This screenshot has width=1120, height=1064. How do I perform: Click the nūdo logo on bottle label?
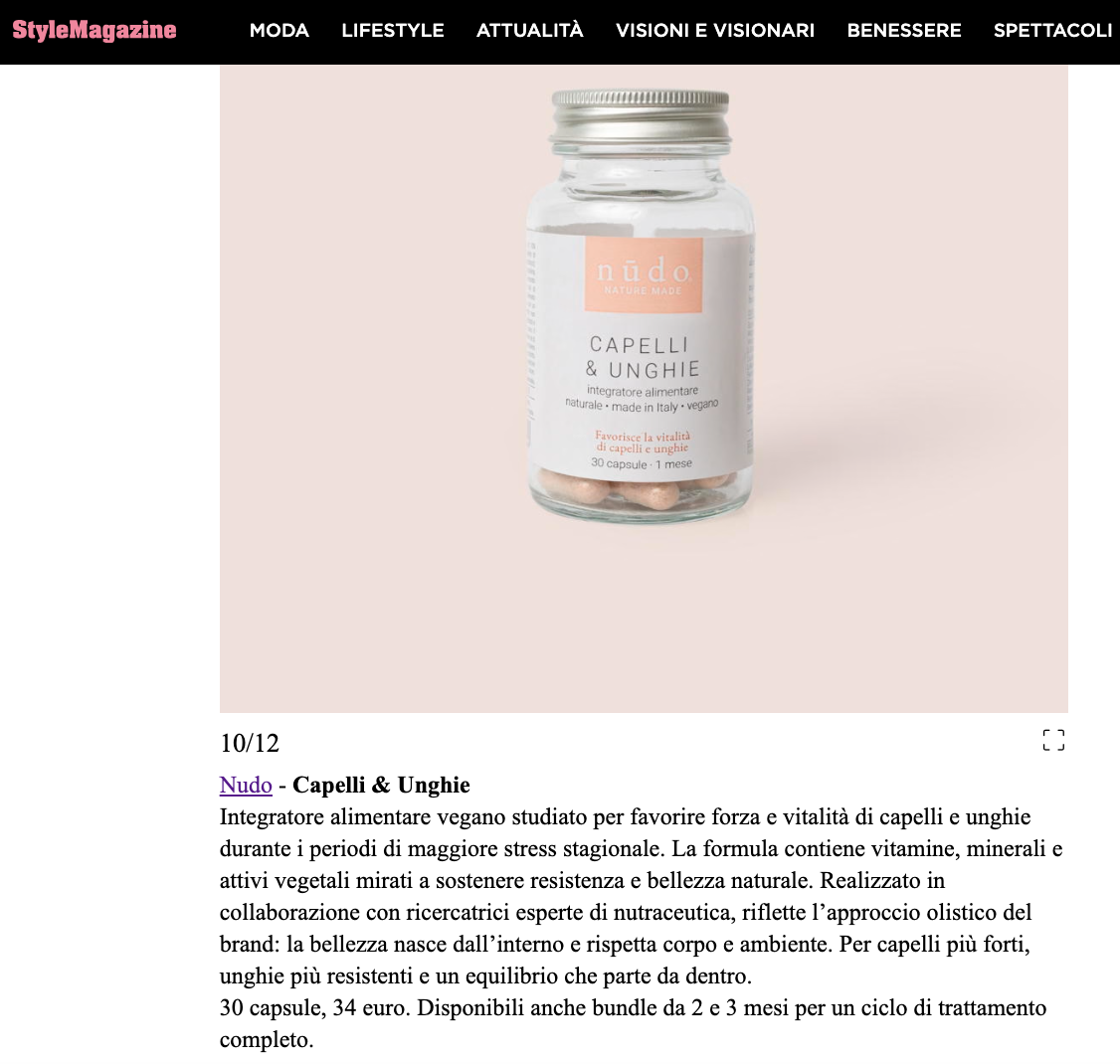pyautogui.click(x=644, y=274)
